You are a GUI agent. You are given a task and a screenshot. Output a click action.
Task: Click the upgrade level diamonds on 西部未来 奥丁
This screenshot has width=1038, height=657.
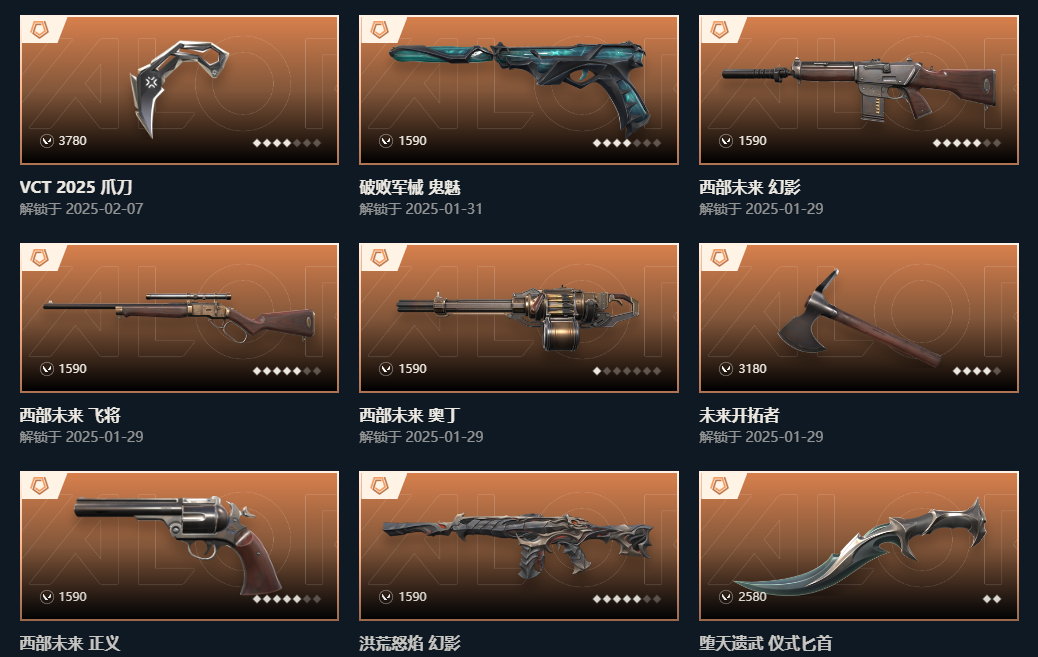[627, 371]
